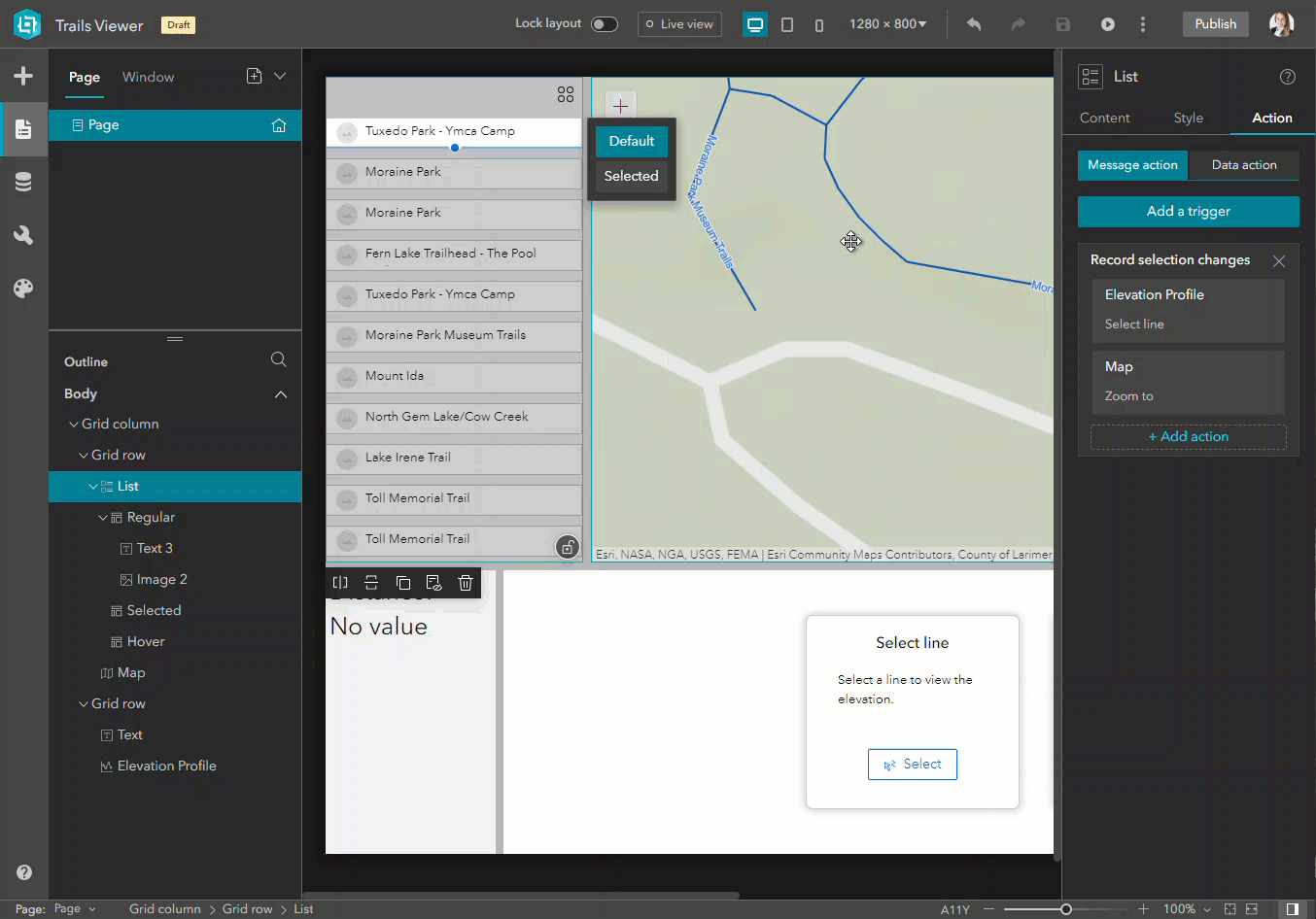The height and width of the screenshot is (919, 1316).
Task: Collapse the Regular tree node
Action: click(x=103, y=518)
